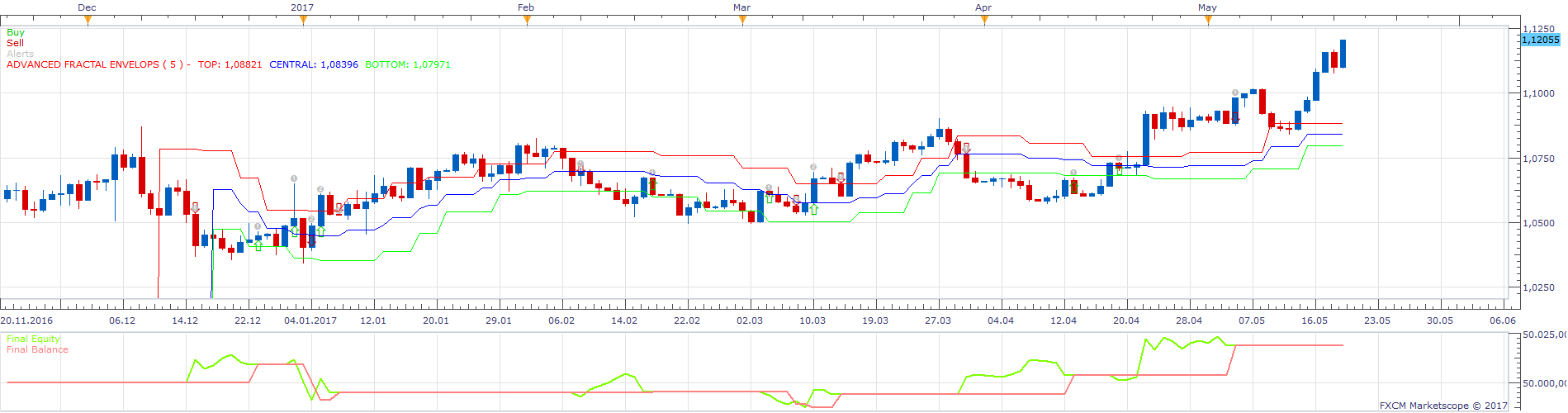Select the Alerts legend label

tap(20, 54)
